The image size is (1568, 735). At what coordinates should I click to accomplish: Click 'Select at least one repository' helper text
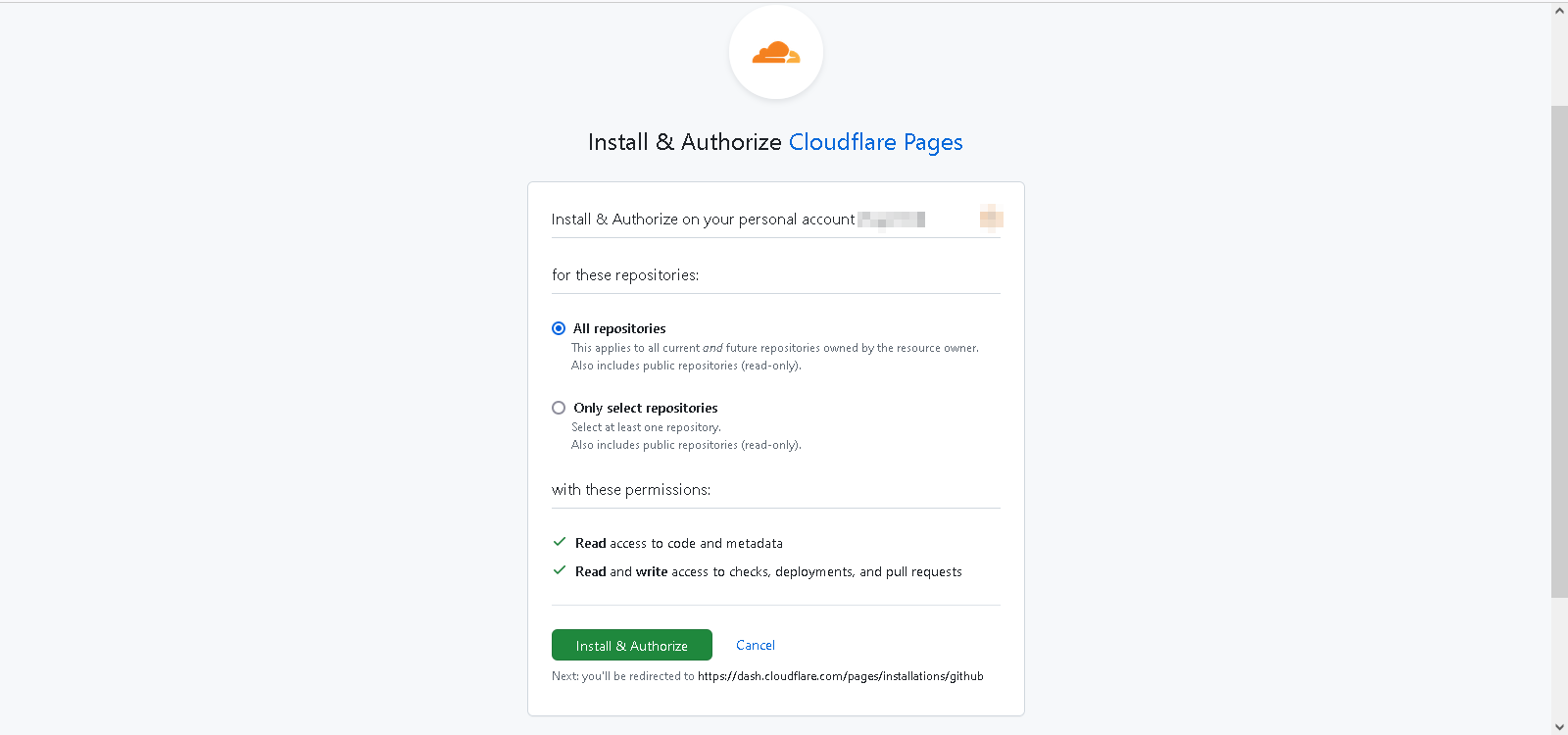pyautogui.click(x=646, y=427)
